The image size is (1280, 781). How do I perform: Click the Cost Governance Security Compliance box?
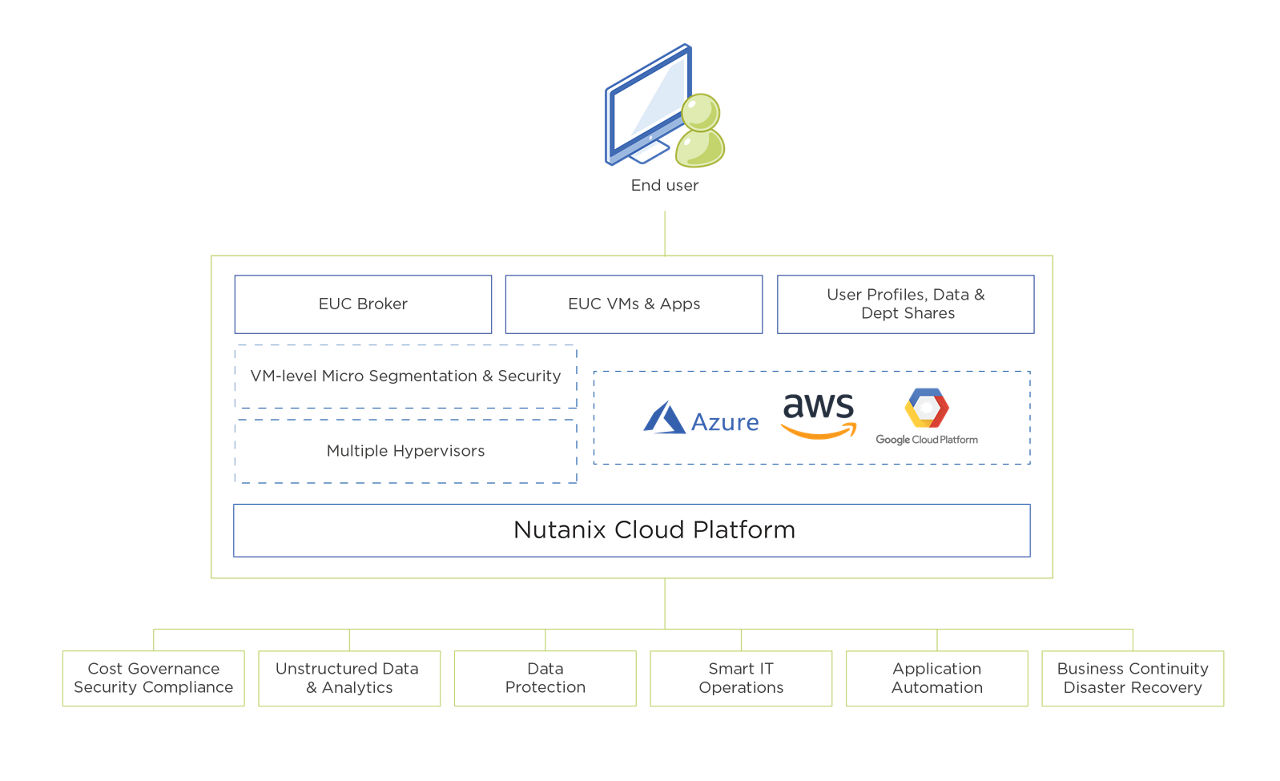(x=153, y=678)
